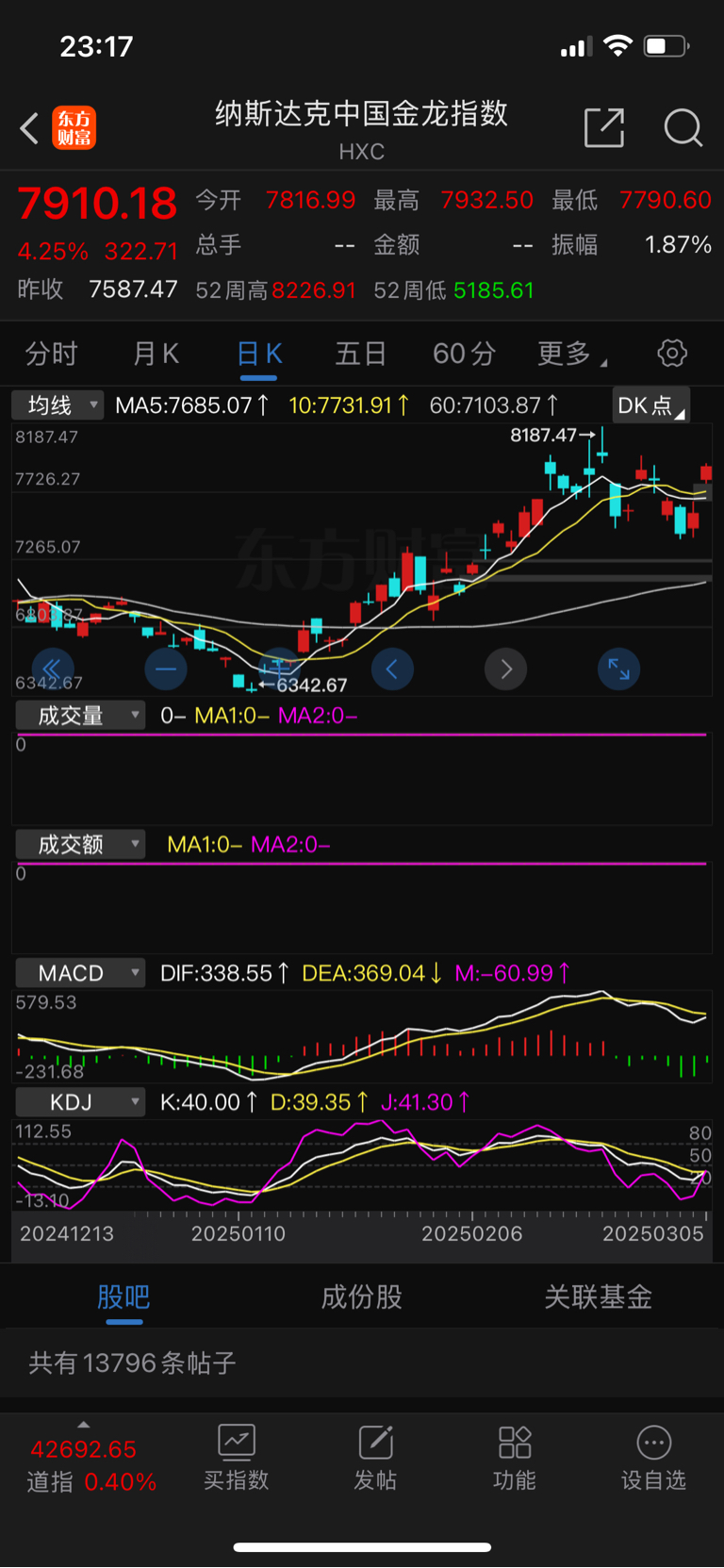Screen dimensions: 724x1568
Task: Select the 日K tab
Action: (259, 354)
